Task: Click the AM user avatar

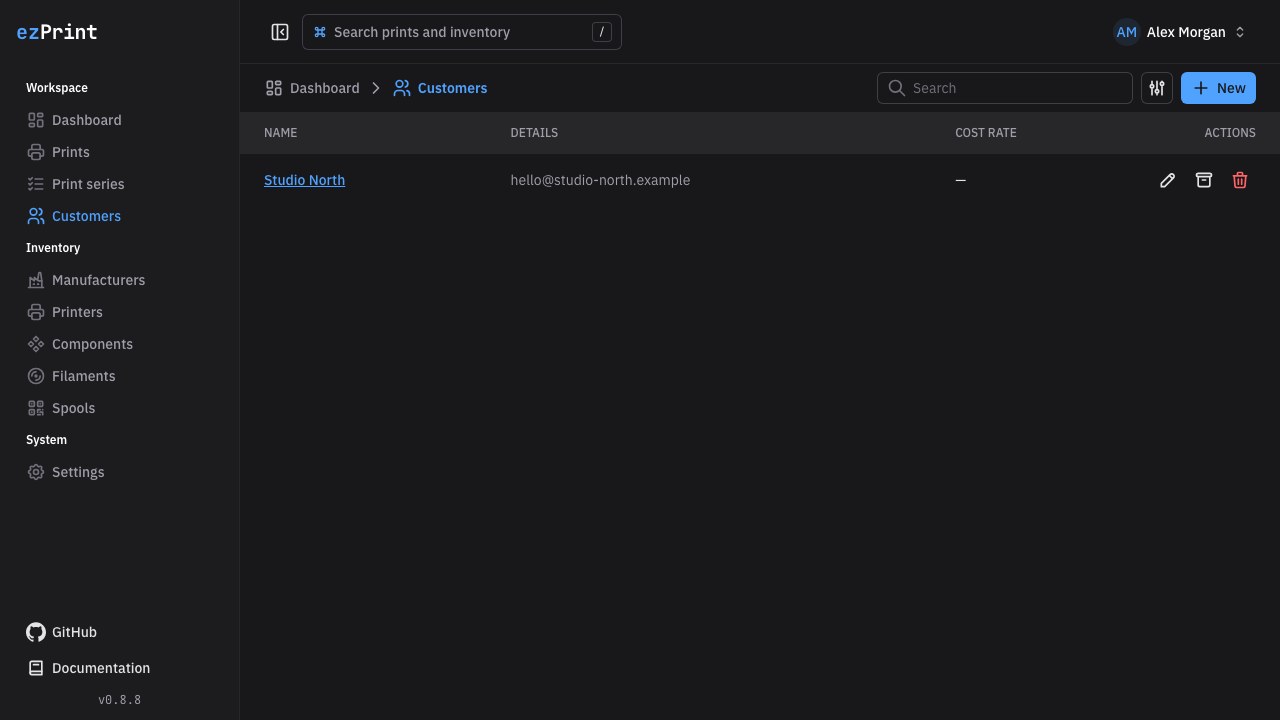Action: point(1127,32)
